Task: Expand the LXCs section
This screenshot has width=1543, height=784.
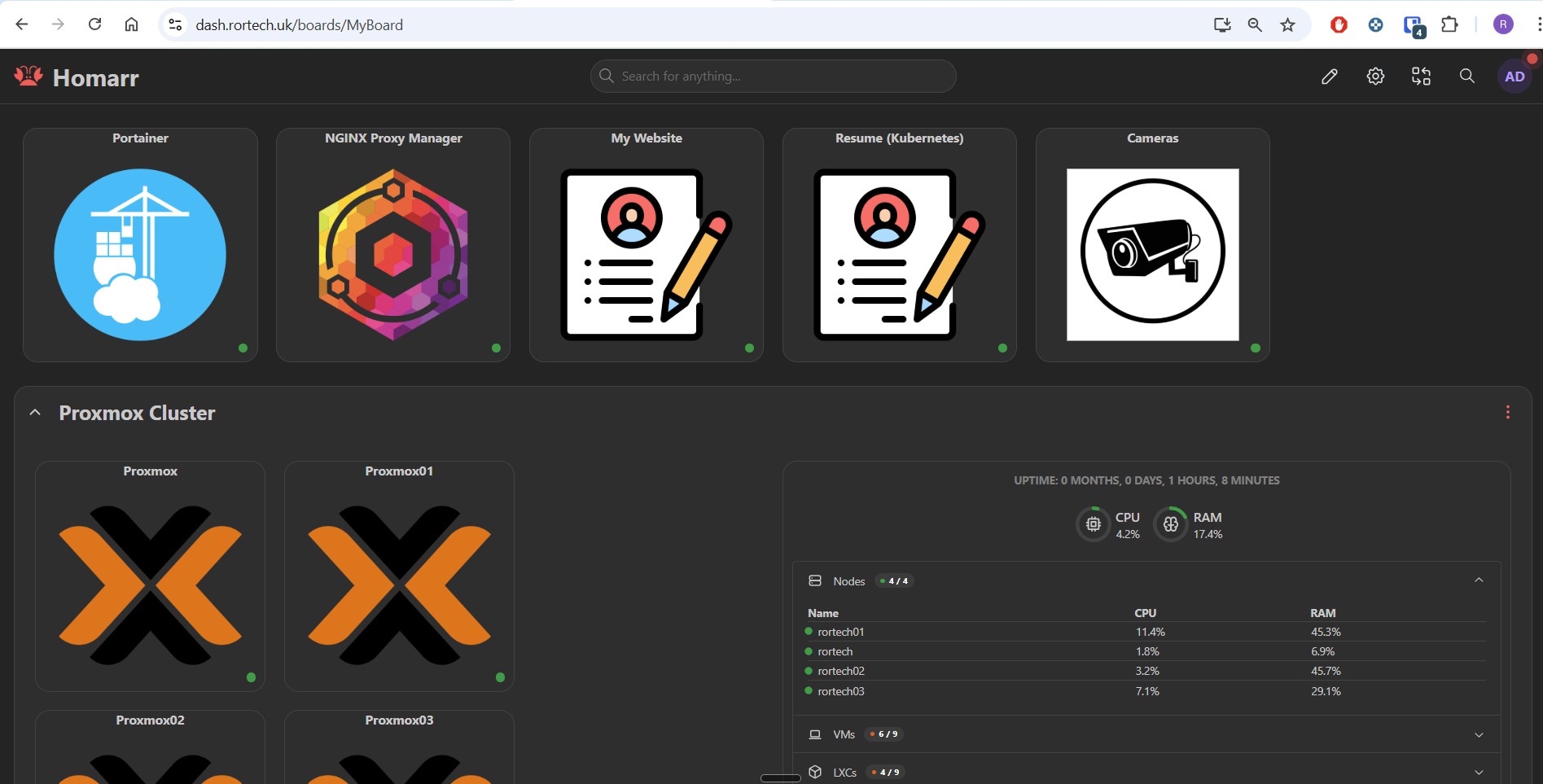Action: click(x=1479, y=772)
